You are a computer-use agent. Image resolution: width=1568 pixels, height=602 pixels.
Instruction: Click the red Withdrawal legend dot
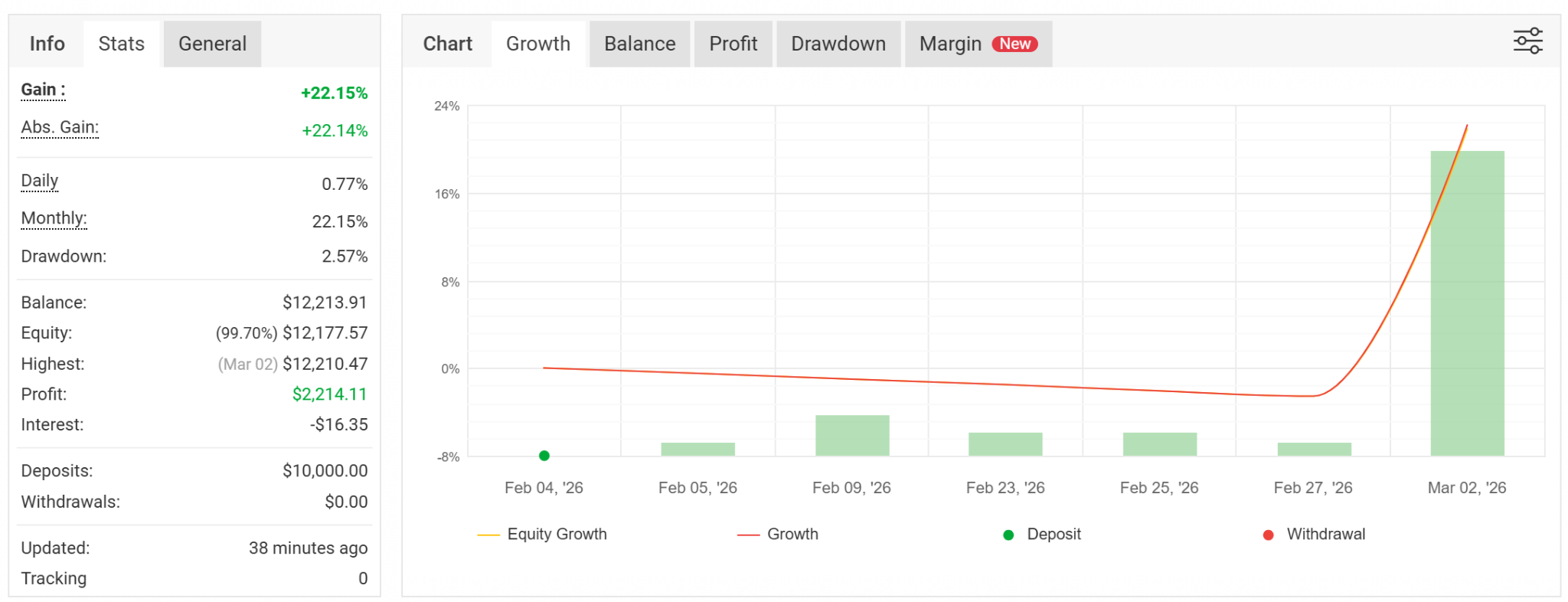click(1268, 535)
